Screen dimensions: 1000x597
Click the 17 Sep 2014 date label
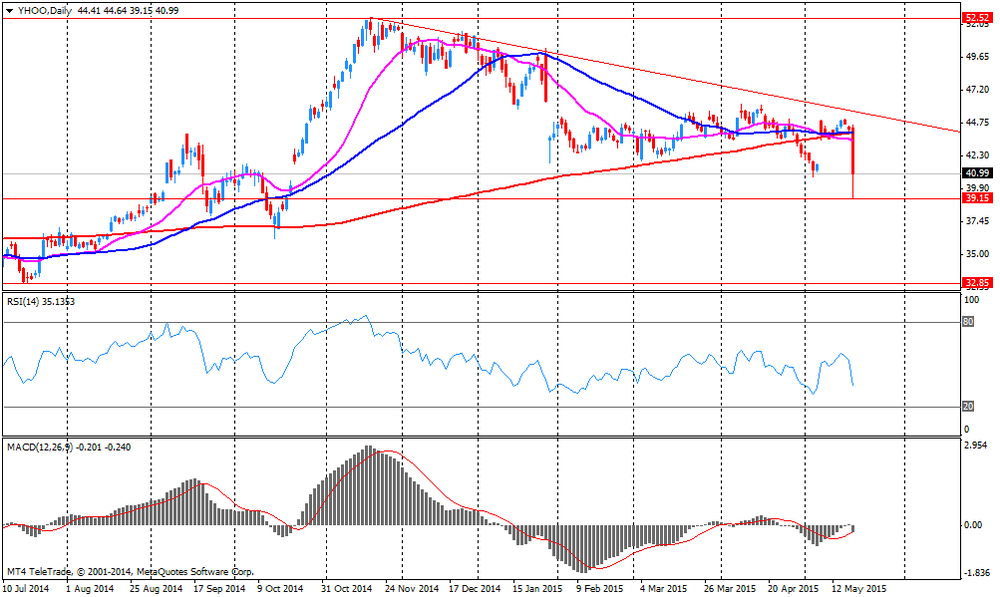point(219,588)
